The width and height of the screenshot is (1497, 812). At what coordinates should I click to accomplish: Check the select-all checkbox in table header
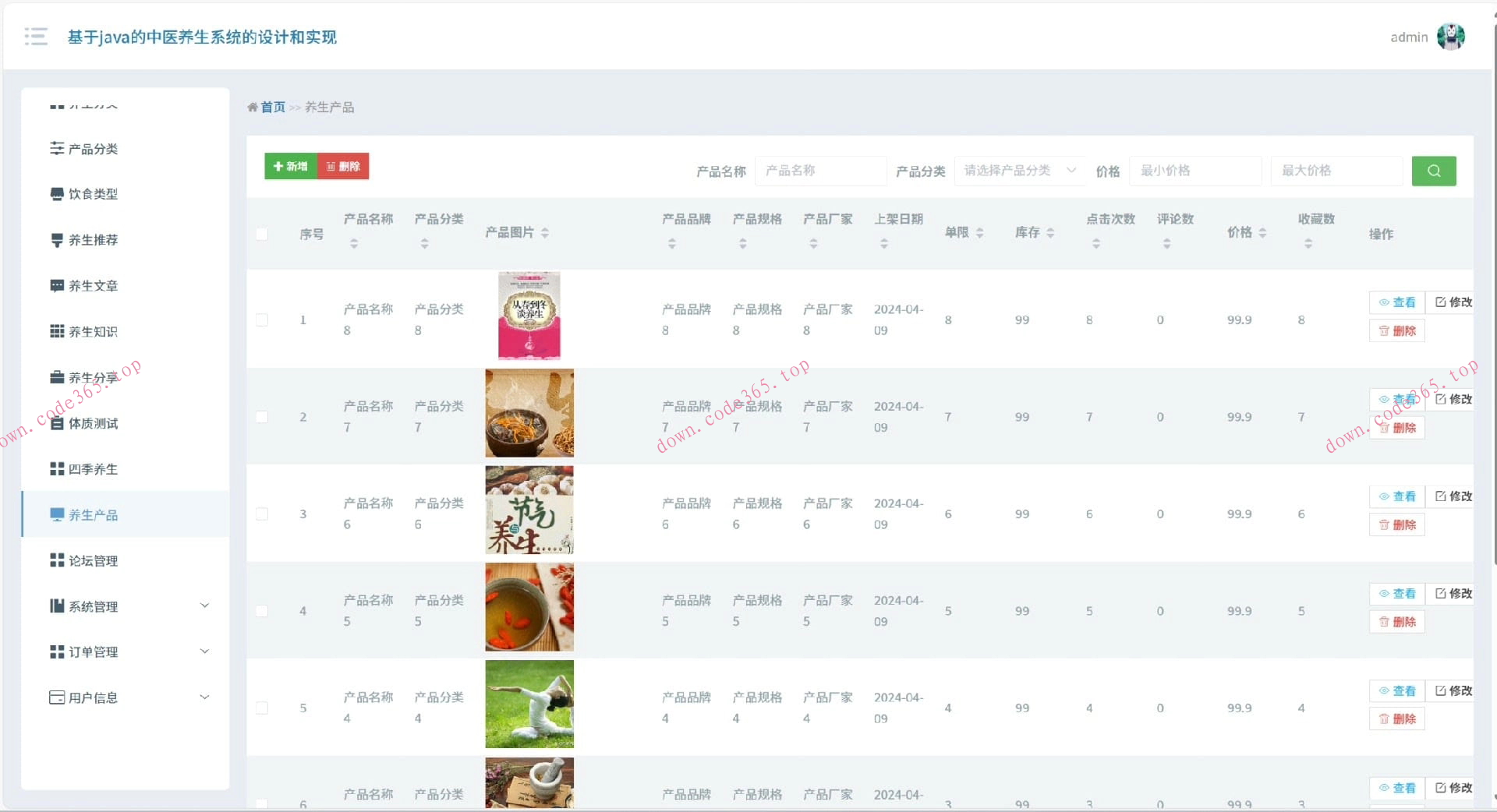coord(262,234)
